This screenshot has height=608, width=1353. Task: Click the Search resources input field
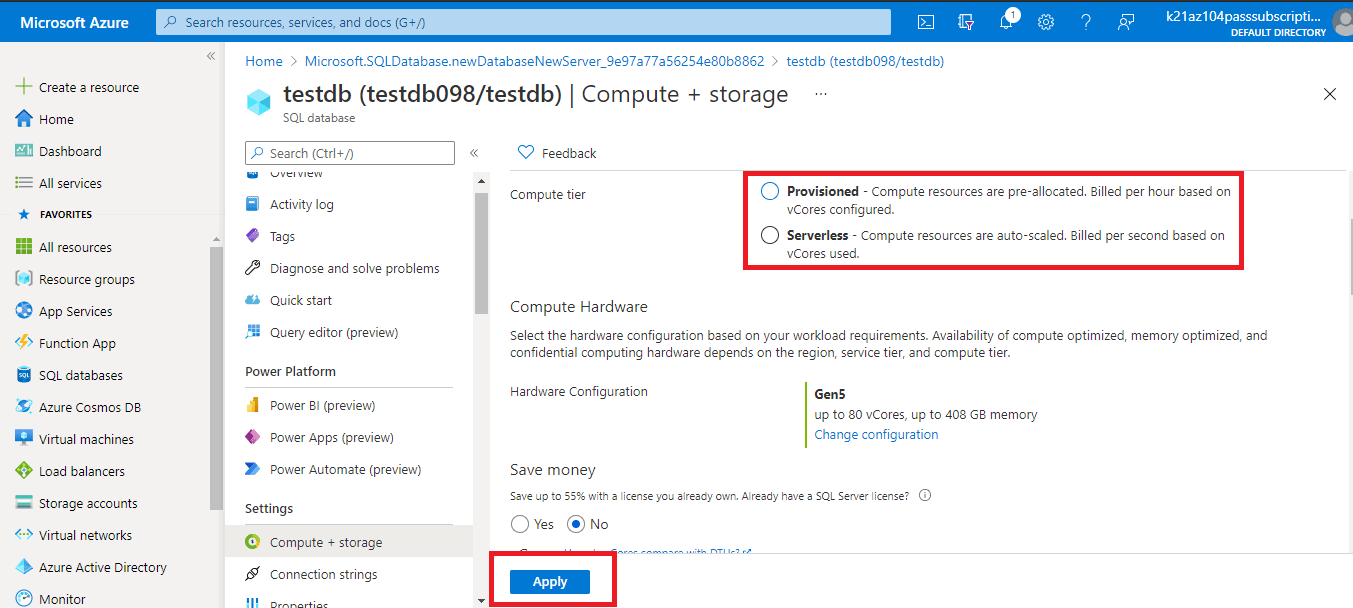(523, 22)
